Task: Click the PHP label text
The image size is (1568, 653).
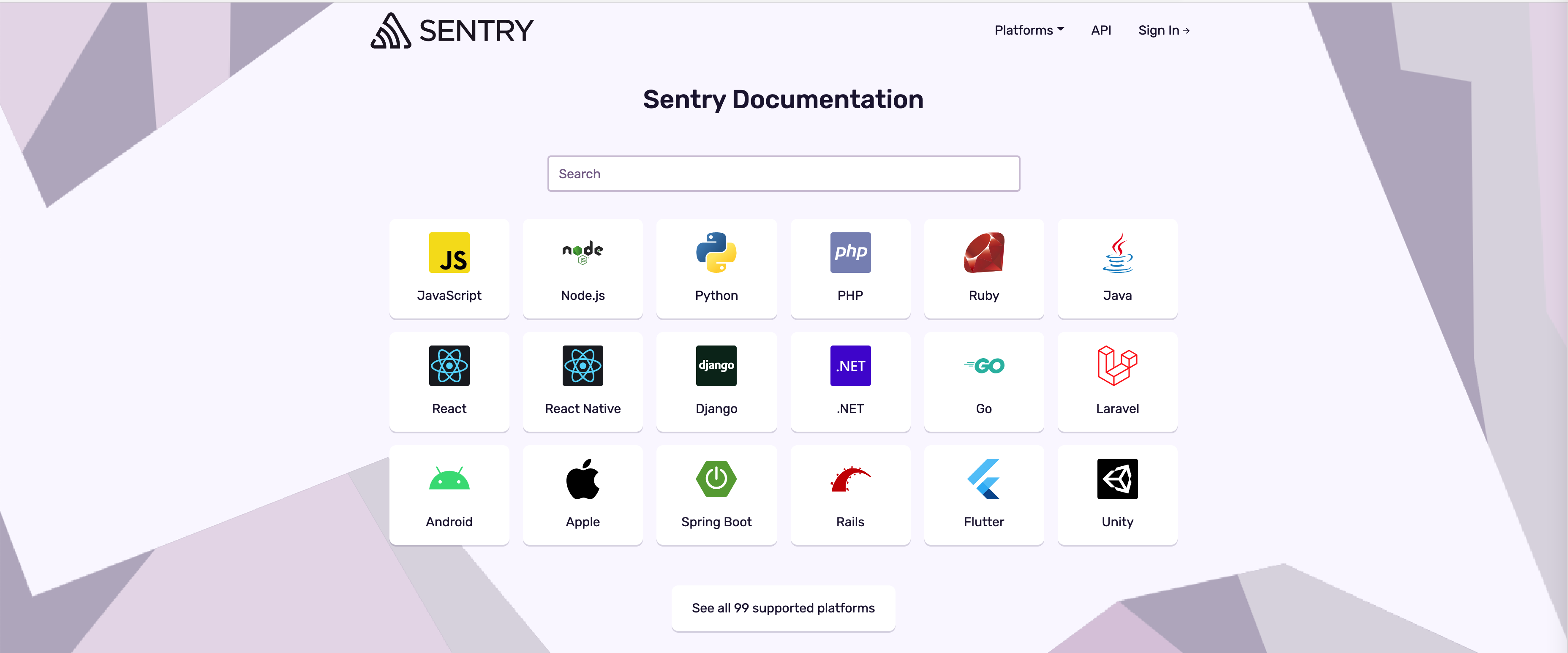Action: click(850, 296)
